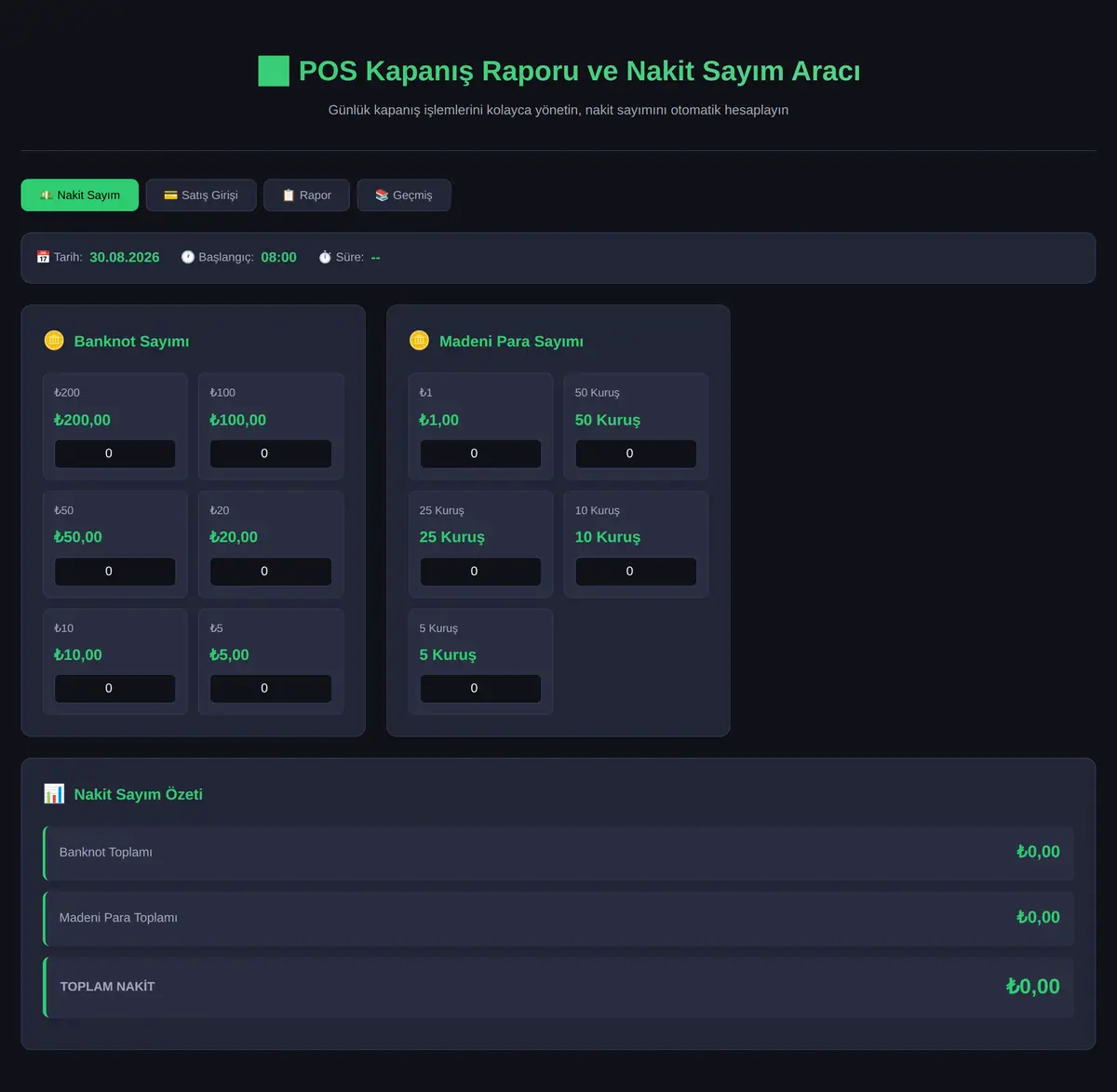Focus the ₺10 banknote count field
The width and height of the screenshot is (1117, 1092).
[115, 689]
